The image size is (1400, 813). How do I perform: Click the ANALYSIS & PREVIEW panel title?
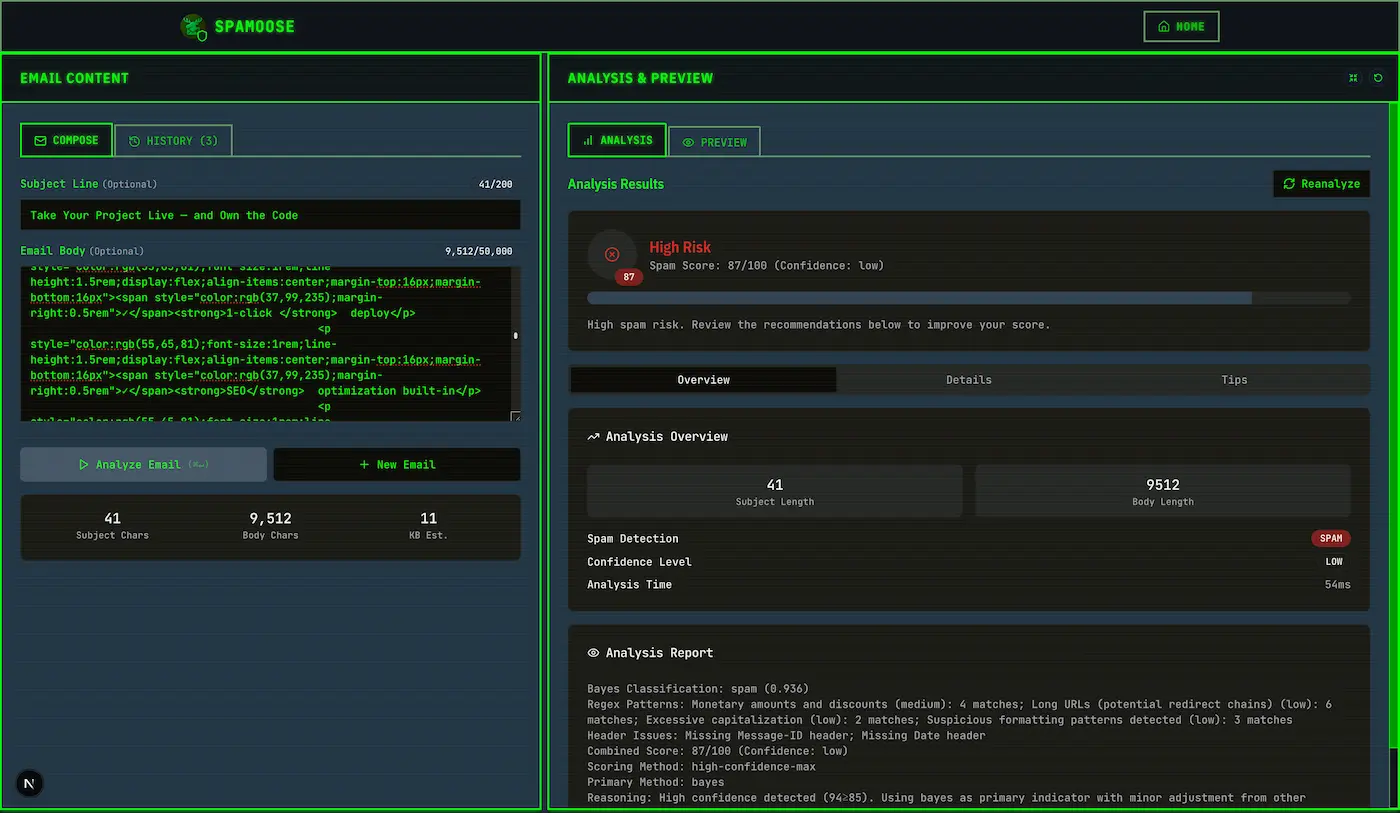(640, 78)
